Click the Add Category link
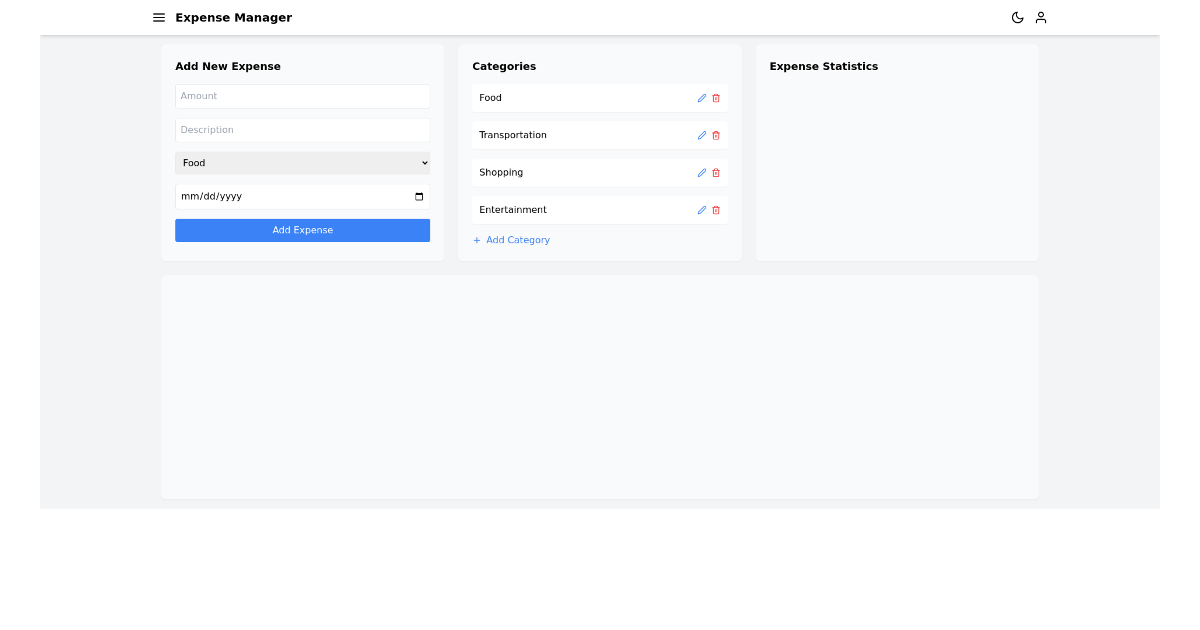Image resolution: width=1200 pixels, height=630 pixels. click(x=517, y=240)
